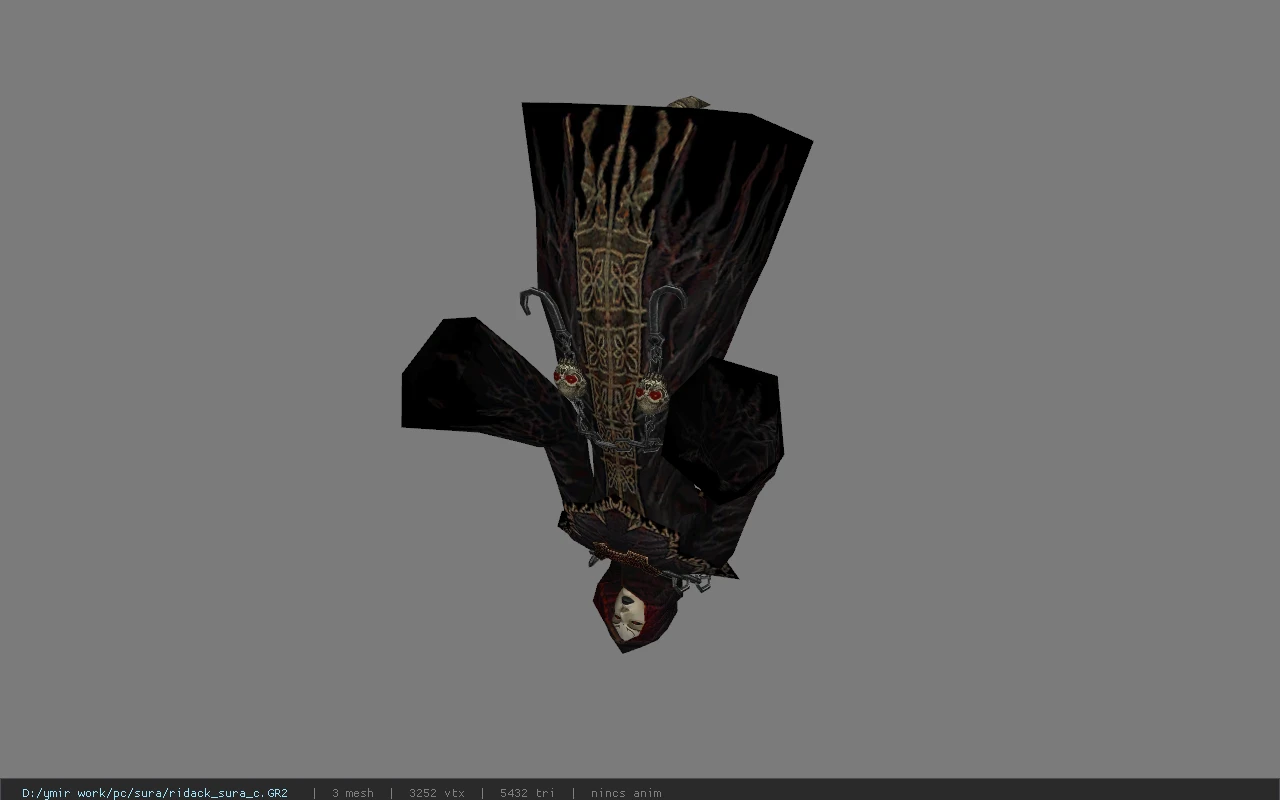1280x800 pixels.
Task: Click the '3252 vtx' vertex count
Action: point(437,793)
